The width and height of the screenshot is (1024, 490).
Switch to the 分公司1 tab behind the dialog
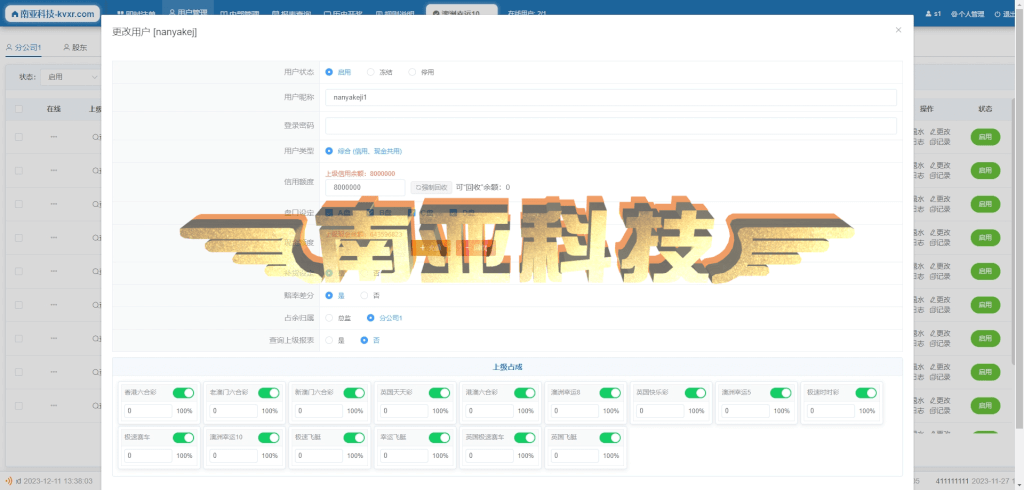point(24,47)
